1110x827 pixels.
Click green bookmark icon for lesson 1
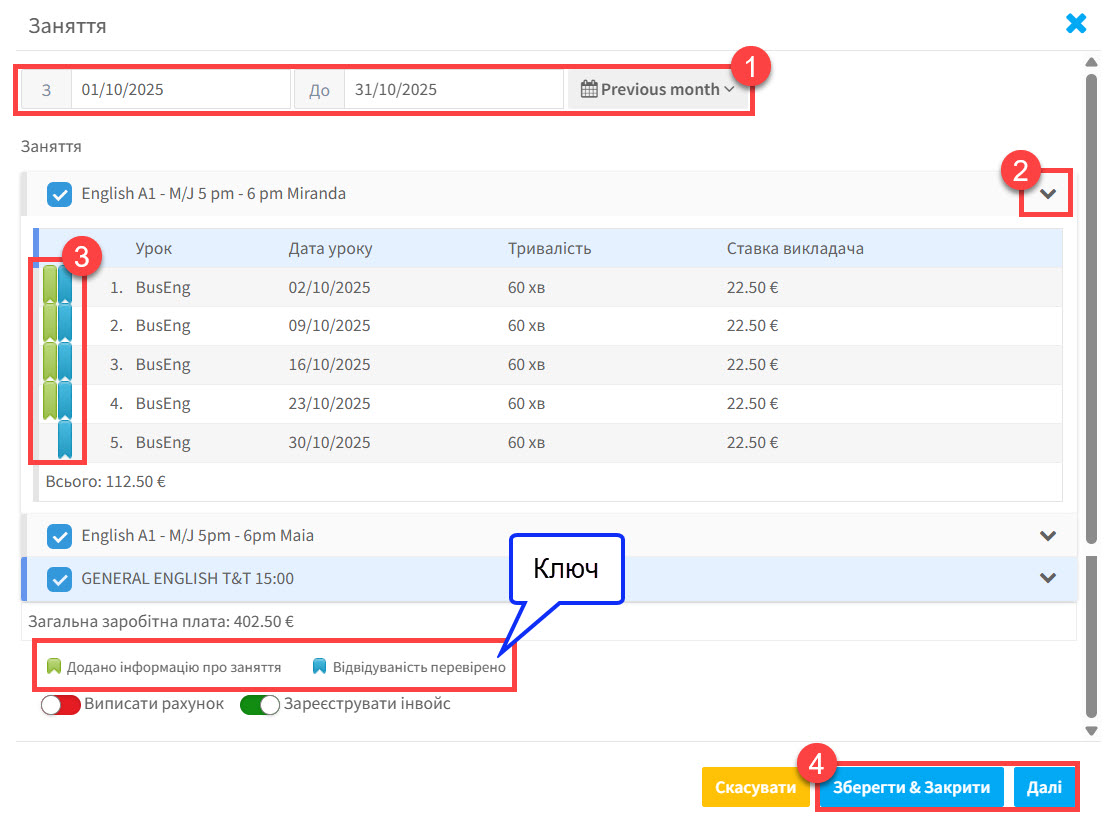50,286
